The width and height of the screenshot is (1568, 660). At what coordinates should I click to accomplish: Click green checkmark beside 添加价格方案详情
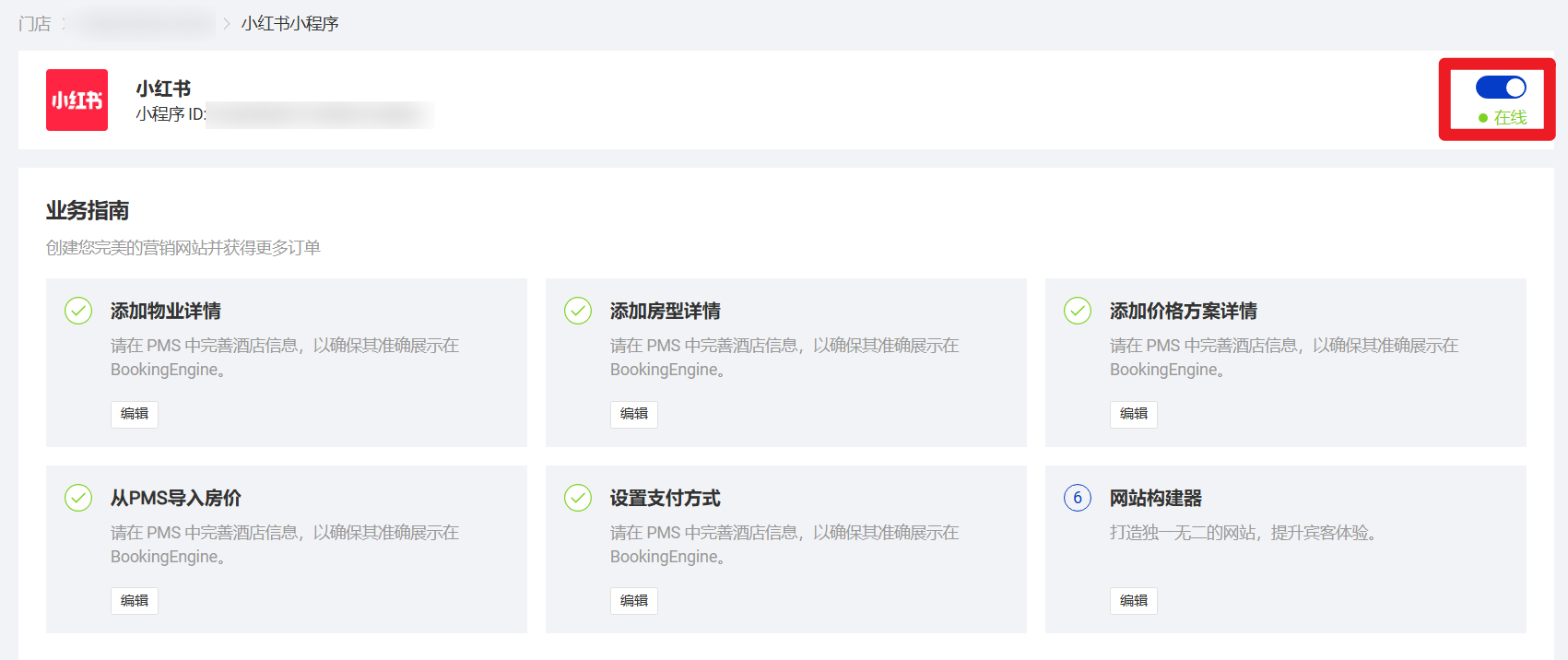pyautogui.click(x=1078, y=311)
